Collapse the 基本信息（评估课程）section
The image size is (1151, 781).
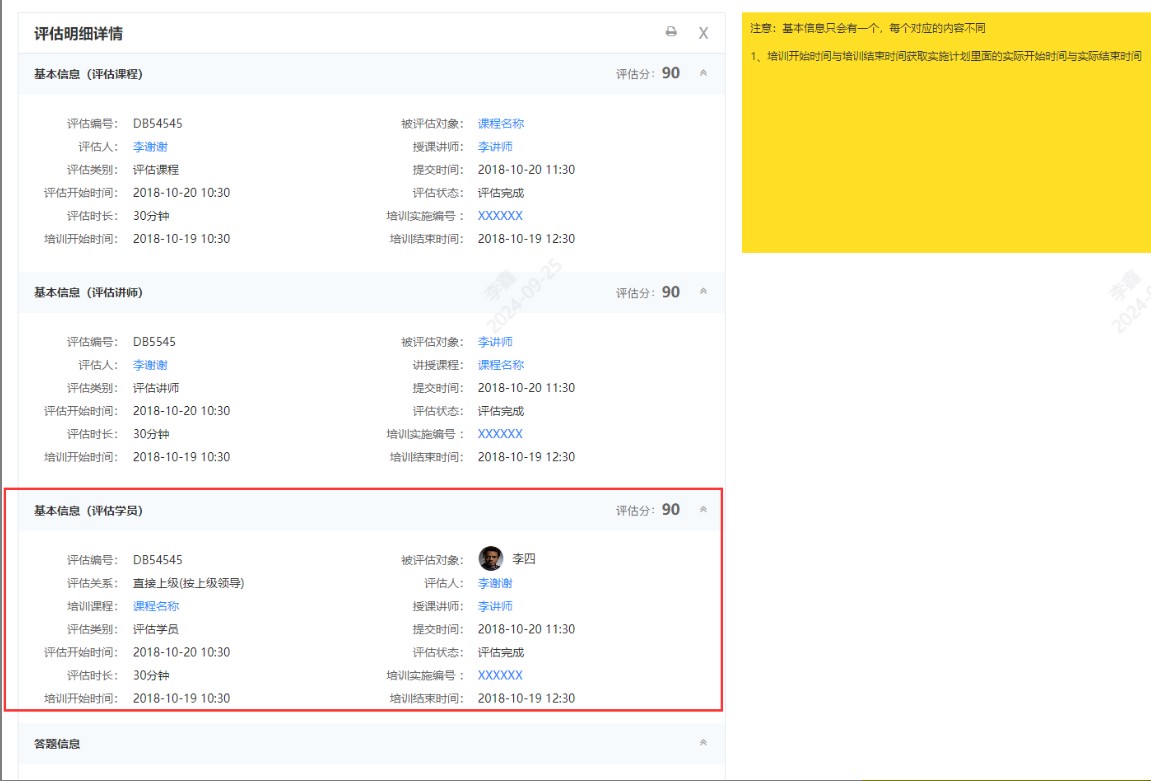(703, 72)
